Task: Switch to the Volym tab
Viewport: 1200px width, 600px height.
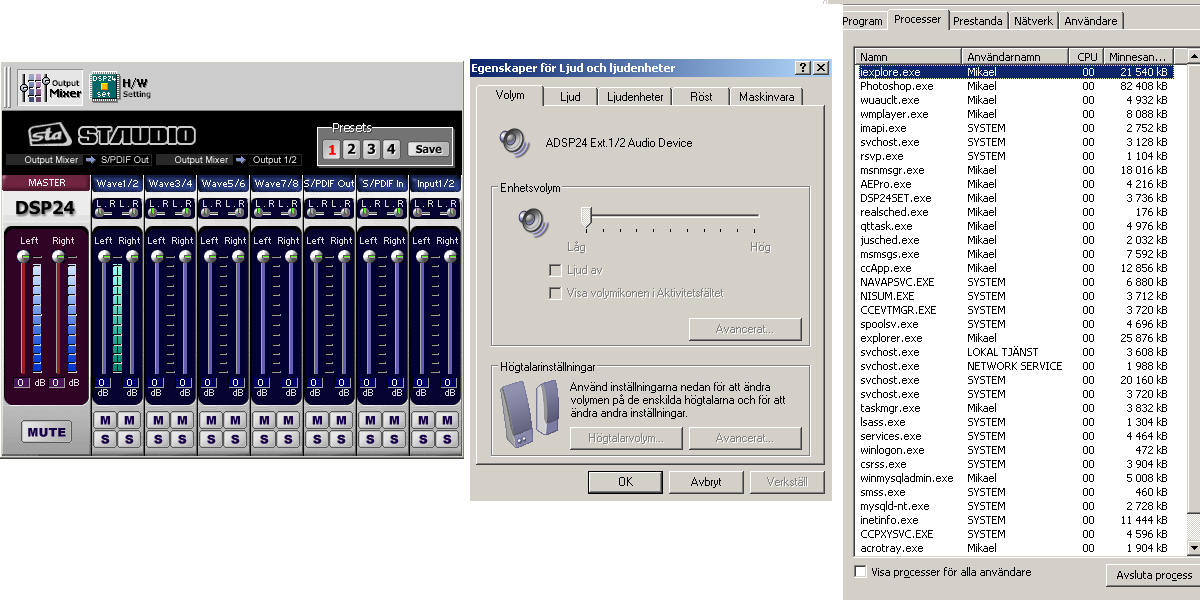Action: [x=510, y=96]
